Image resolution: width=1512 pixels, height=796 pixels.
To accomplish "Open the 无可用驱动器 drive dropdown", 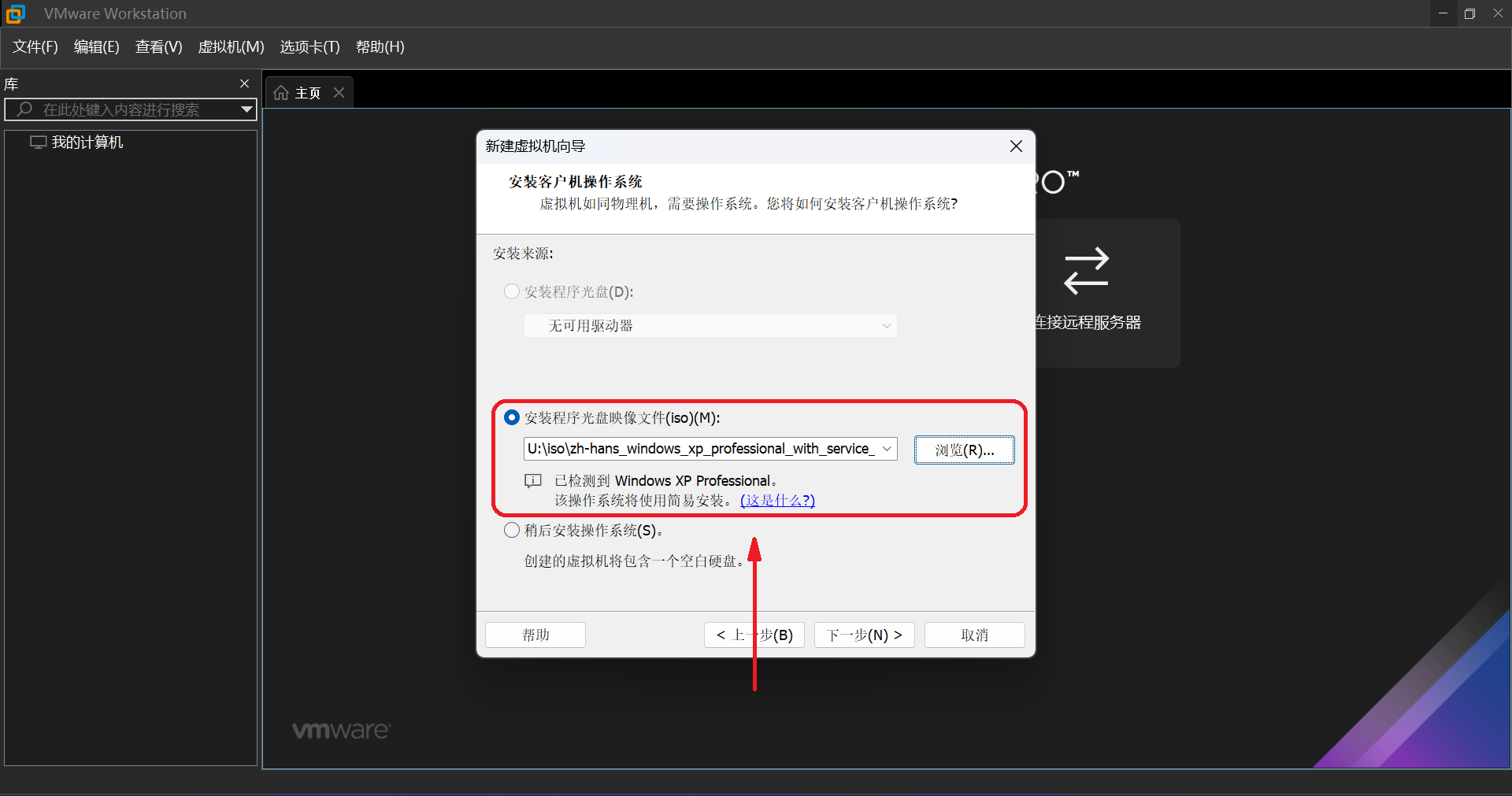I will 710,326.
